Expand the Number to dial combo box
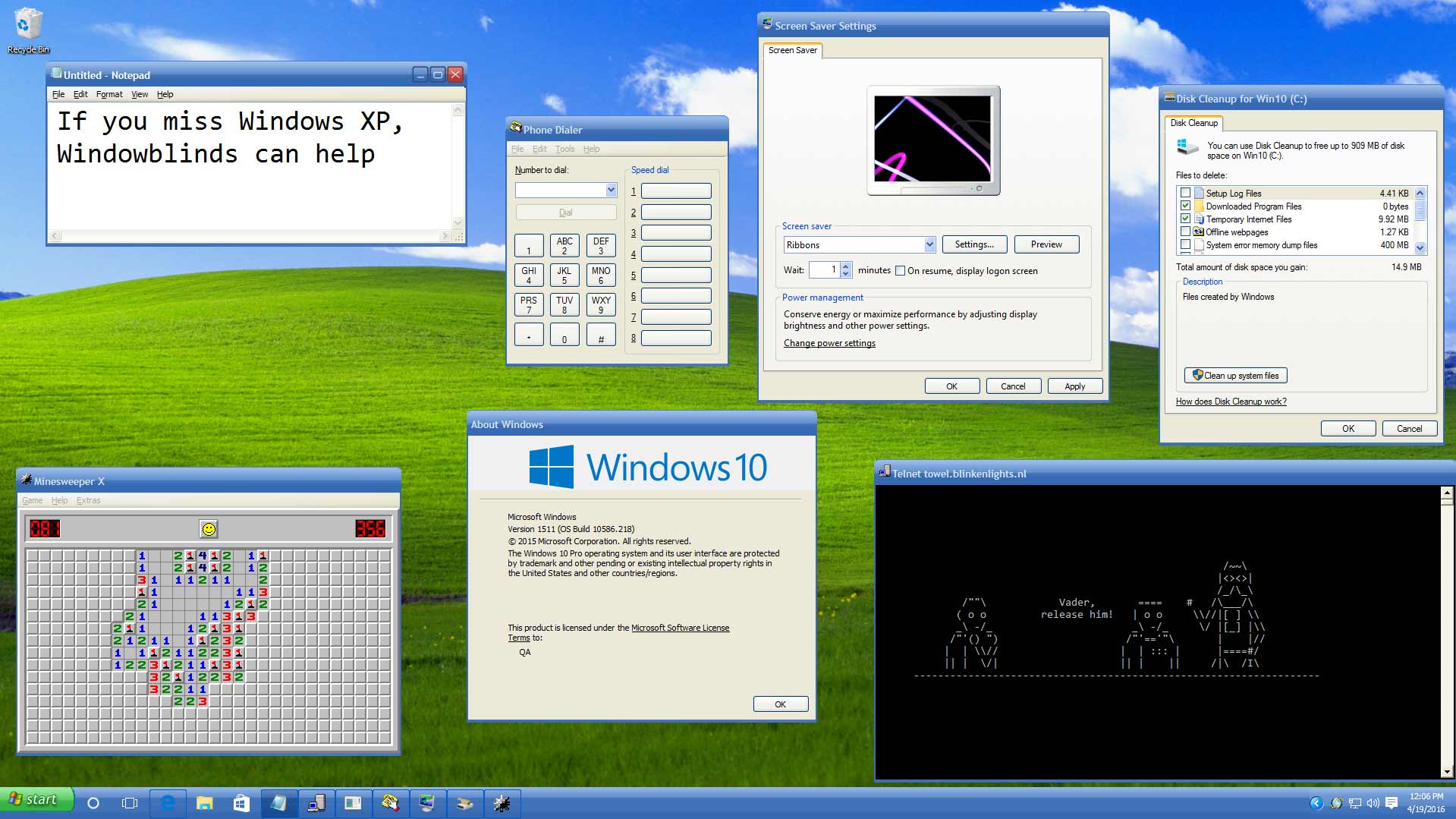This screenshot has width=1456, height=819. click(x=611, y=190)
